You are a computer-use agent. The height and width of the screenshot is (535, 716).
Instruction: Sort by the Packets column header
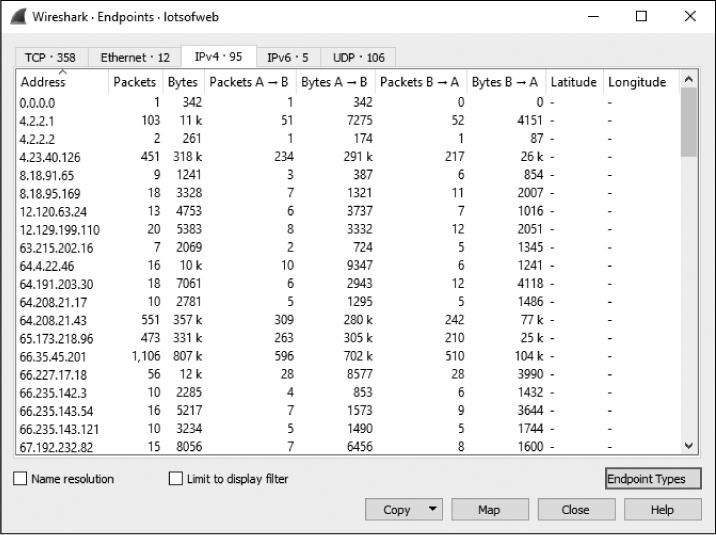(135, 82)
